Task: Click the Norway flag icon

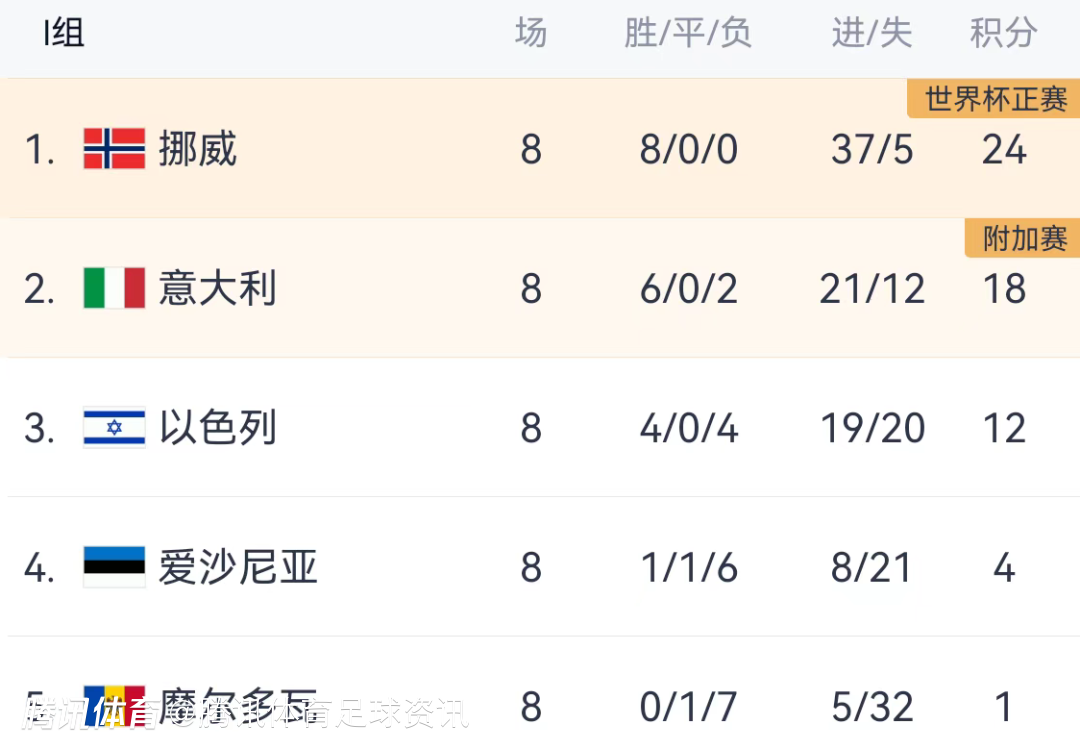Action: [114, 149]
